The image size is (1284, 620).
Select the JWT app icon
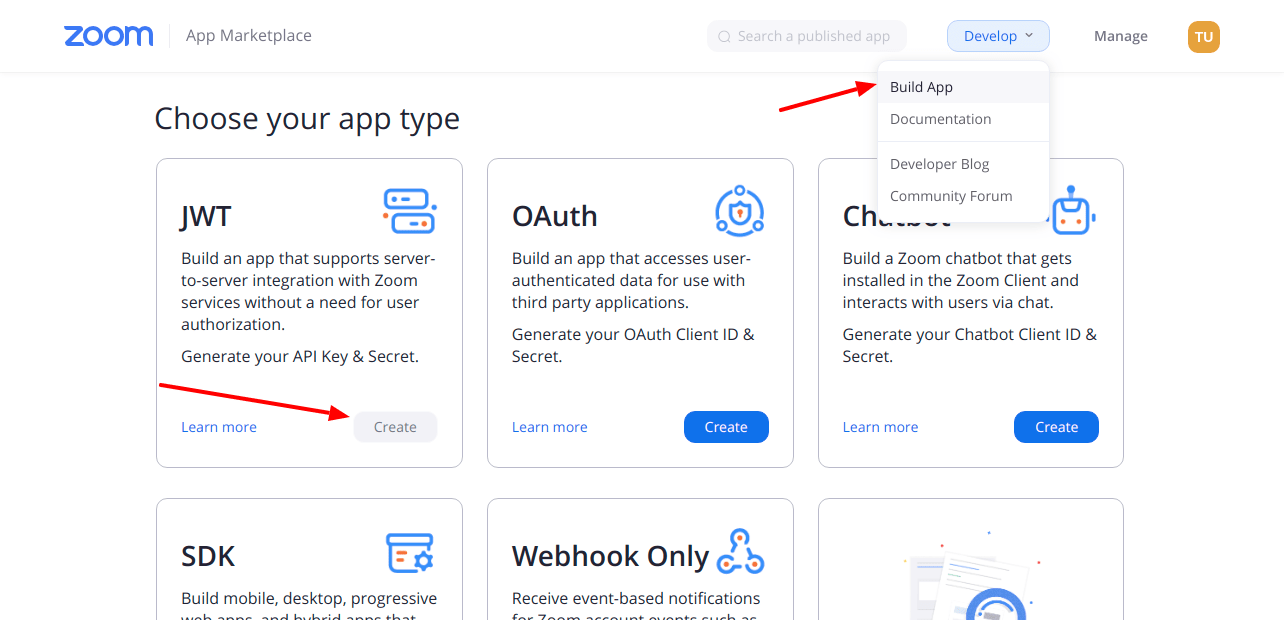[x=409, y=210]
